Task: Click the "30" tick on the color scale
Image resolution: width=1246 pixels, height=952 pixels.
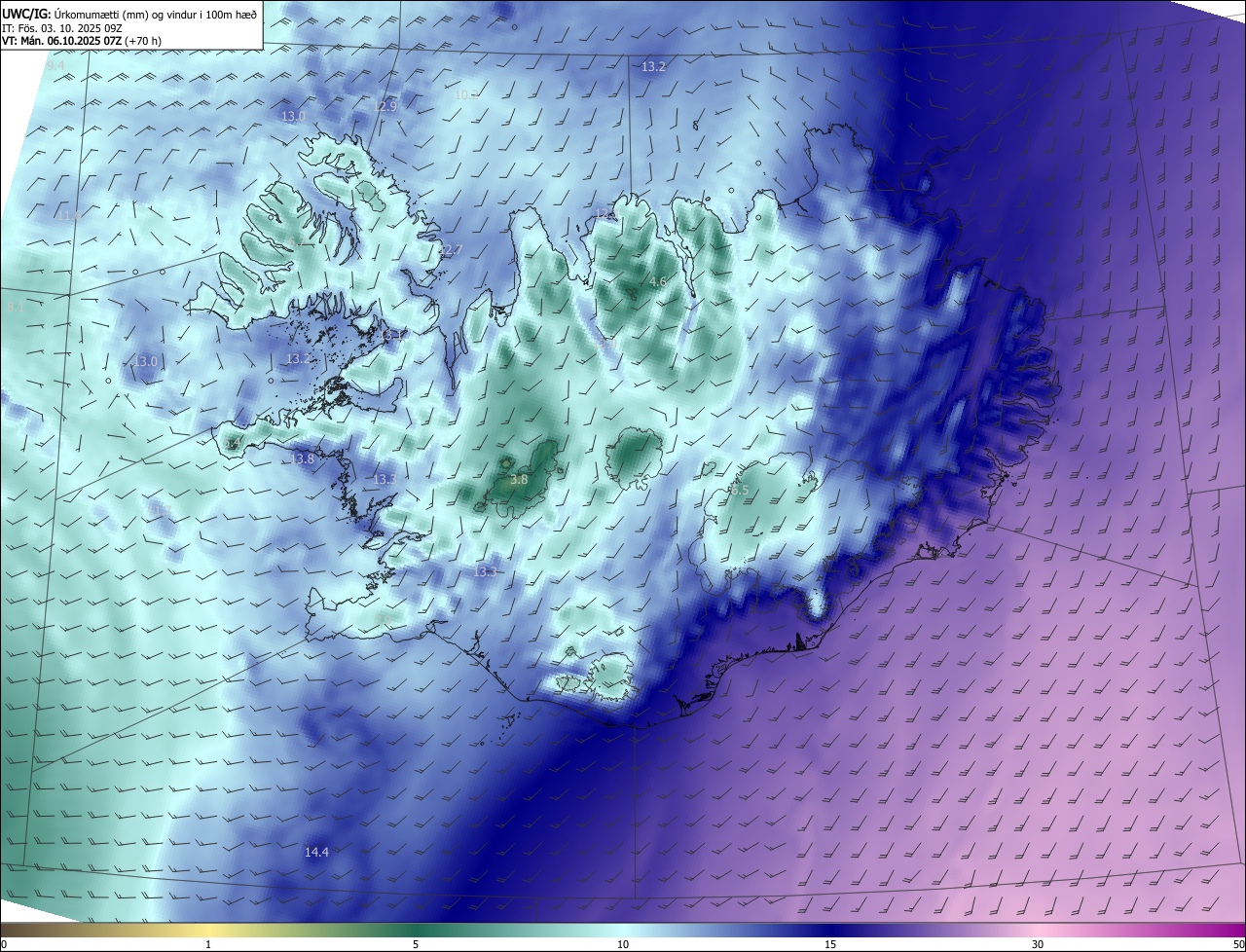Action: (1038, 944)
